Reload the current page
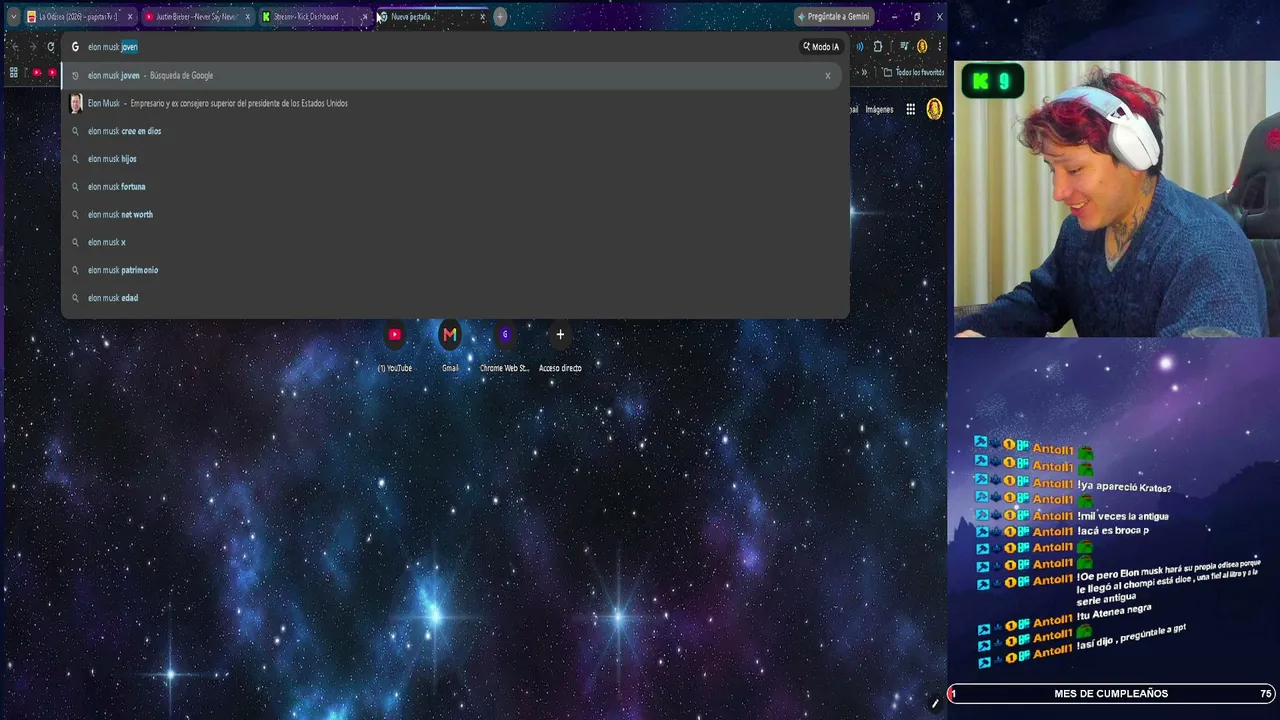 (51, 46)
